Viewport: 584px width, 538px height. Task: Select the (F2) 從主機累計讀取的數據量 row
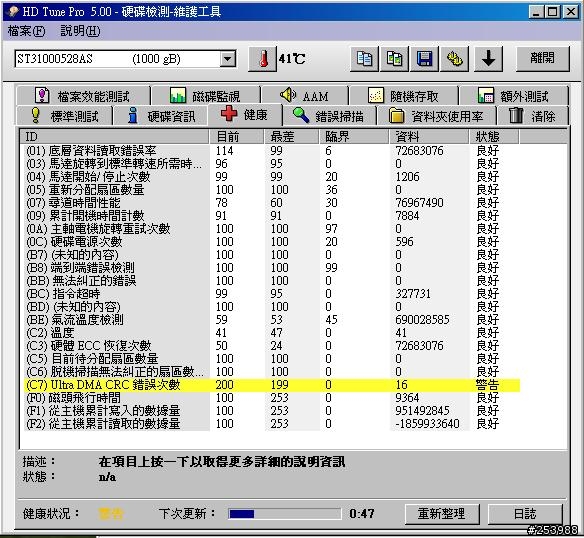pyautogui.click(x=272, y=424)
